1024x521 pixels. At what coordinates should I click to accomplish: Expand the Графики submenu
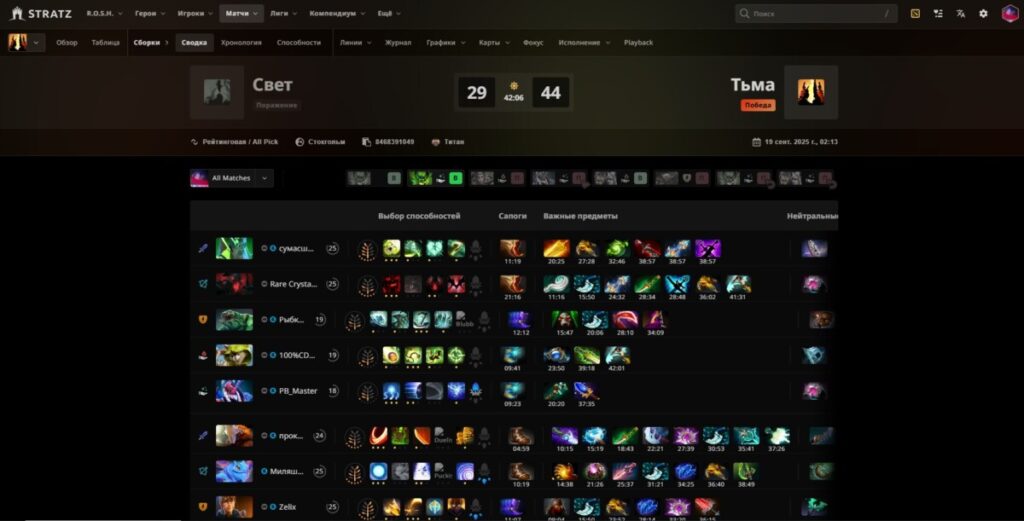446,42
